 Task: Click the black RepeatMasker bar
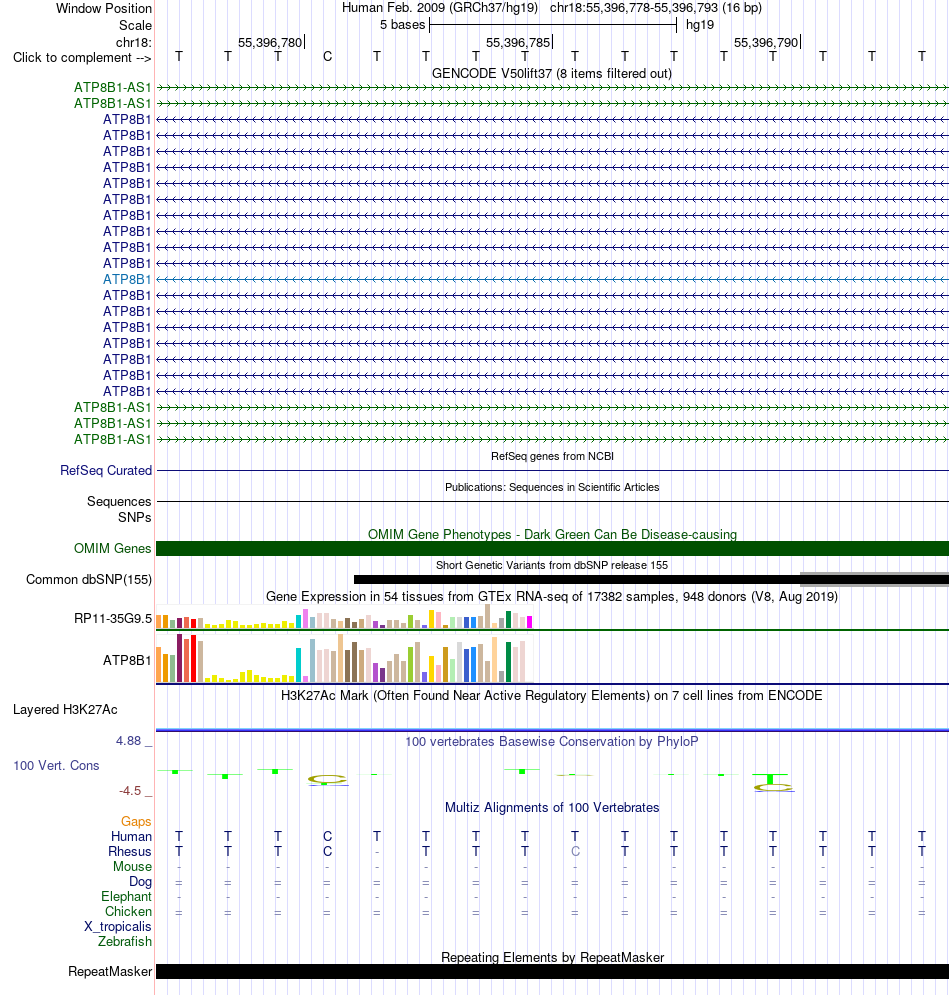552,972
